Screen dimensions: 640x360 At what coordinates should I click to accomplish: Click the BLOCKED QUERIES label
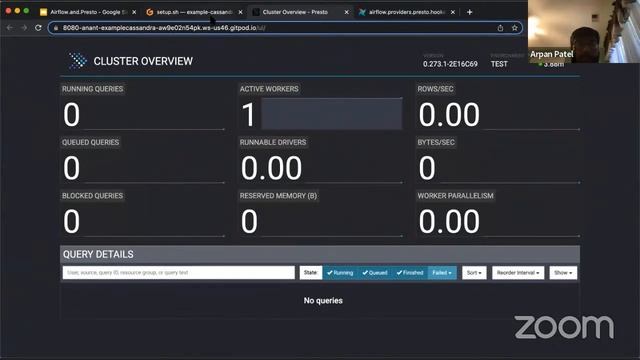[92, 196]
